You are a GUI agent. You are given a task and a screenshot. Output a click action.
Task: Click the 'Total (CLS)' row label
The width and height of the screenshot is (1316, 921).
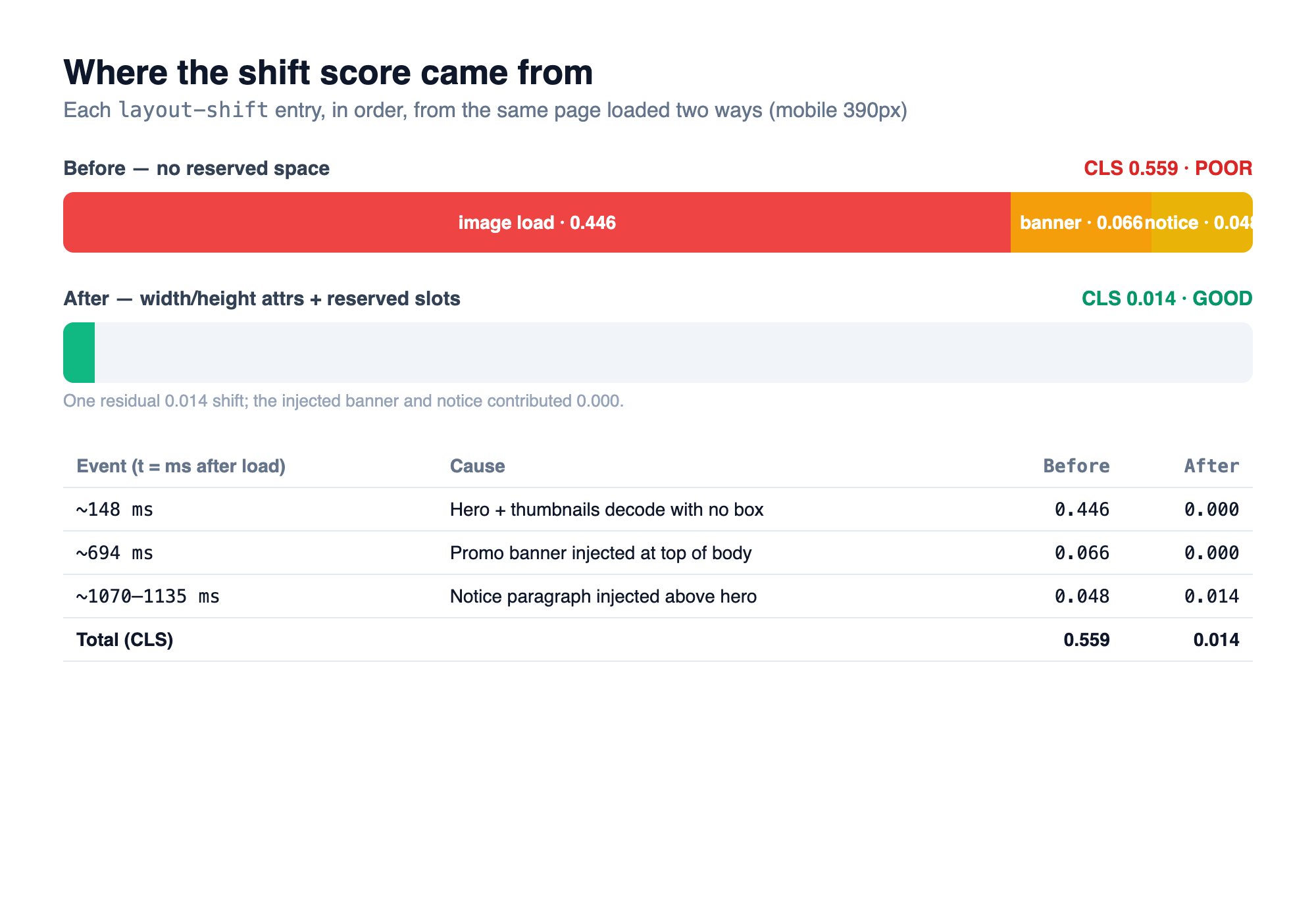click(x=125, y=640)
